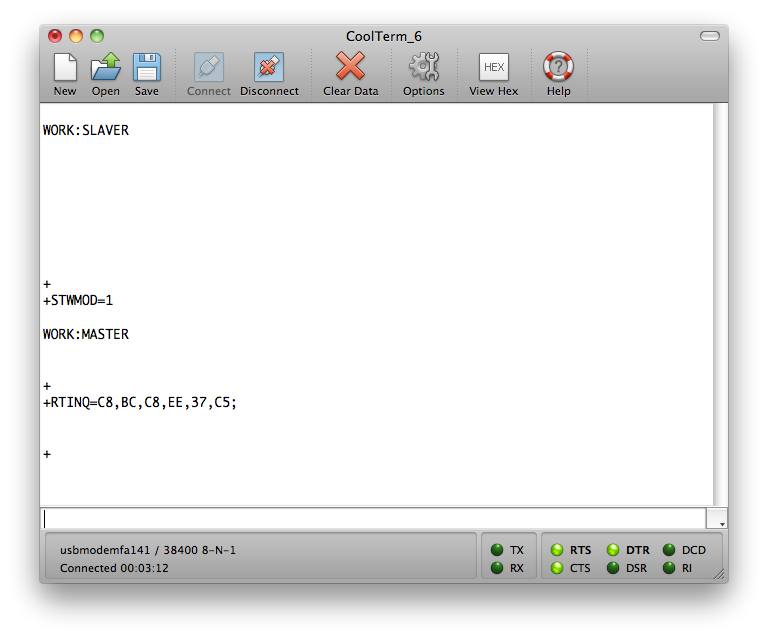Select the +STWMOD=1 output line
Image resolution: width=768 pixels, height=638 pixels.
78,300
